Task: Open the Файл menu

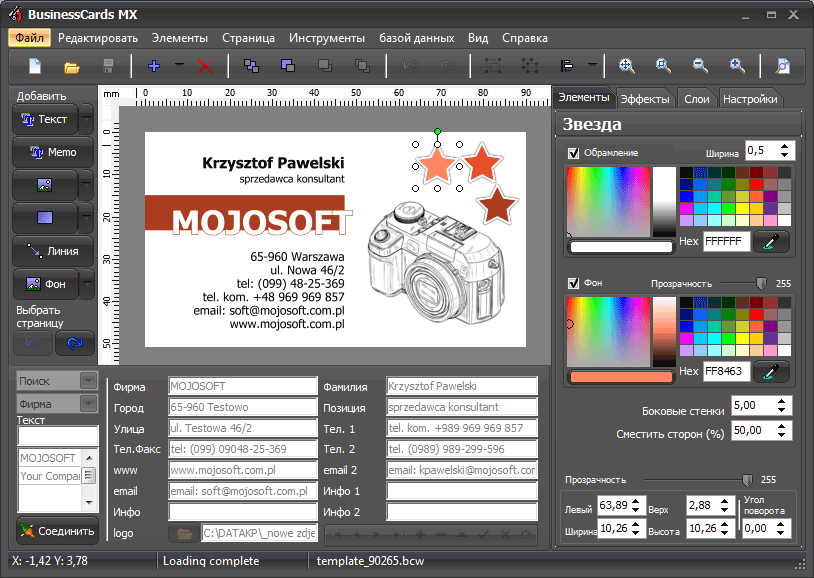Action: [30, 38]
